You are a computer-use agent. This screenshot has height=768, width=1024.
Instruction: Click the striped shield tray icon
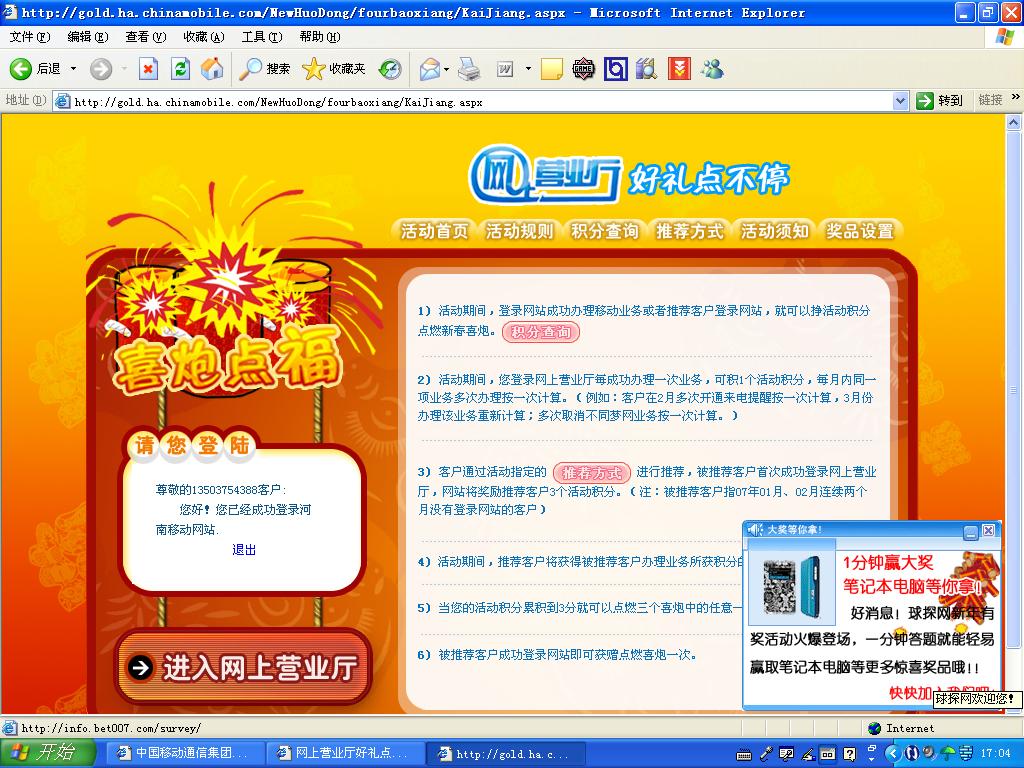966,754
